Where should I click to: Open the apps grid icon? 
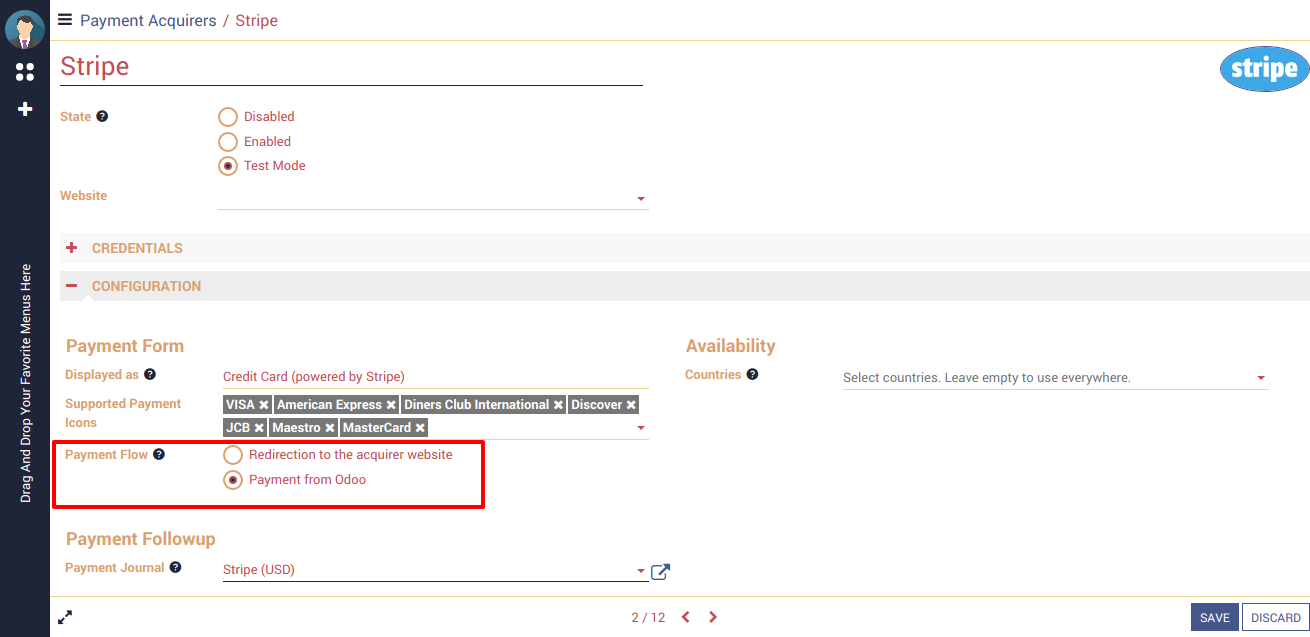(25, 72)
